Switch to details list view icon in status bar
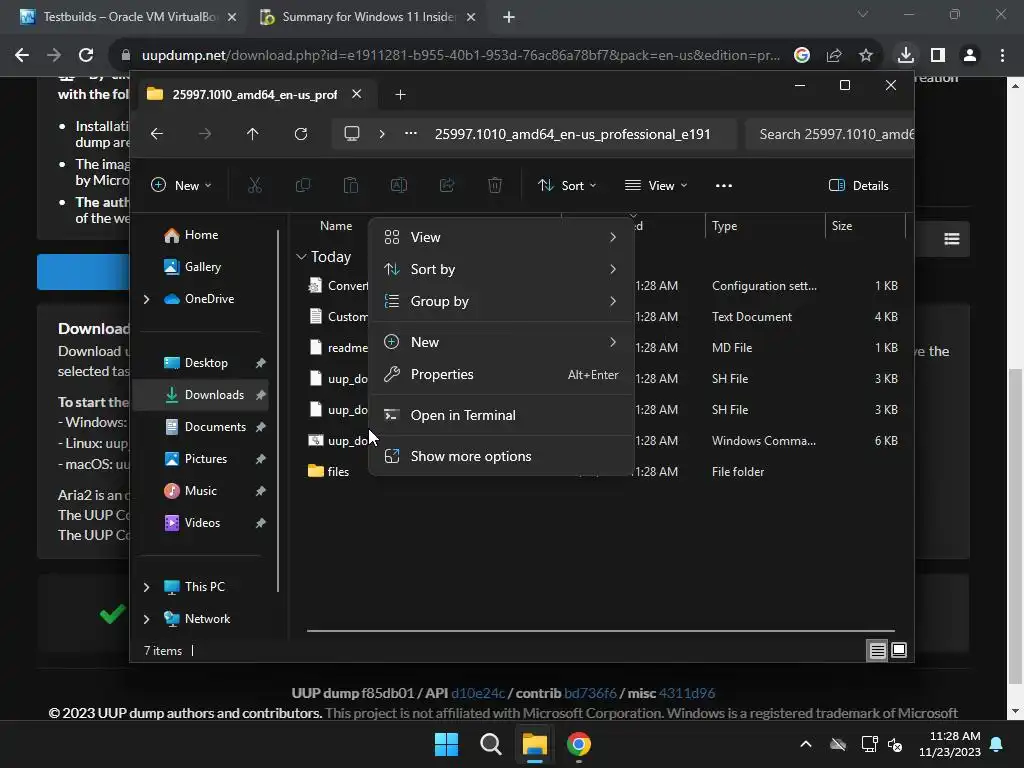 pos(877,650)
